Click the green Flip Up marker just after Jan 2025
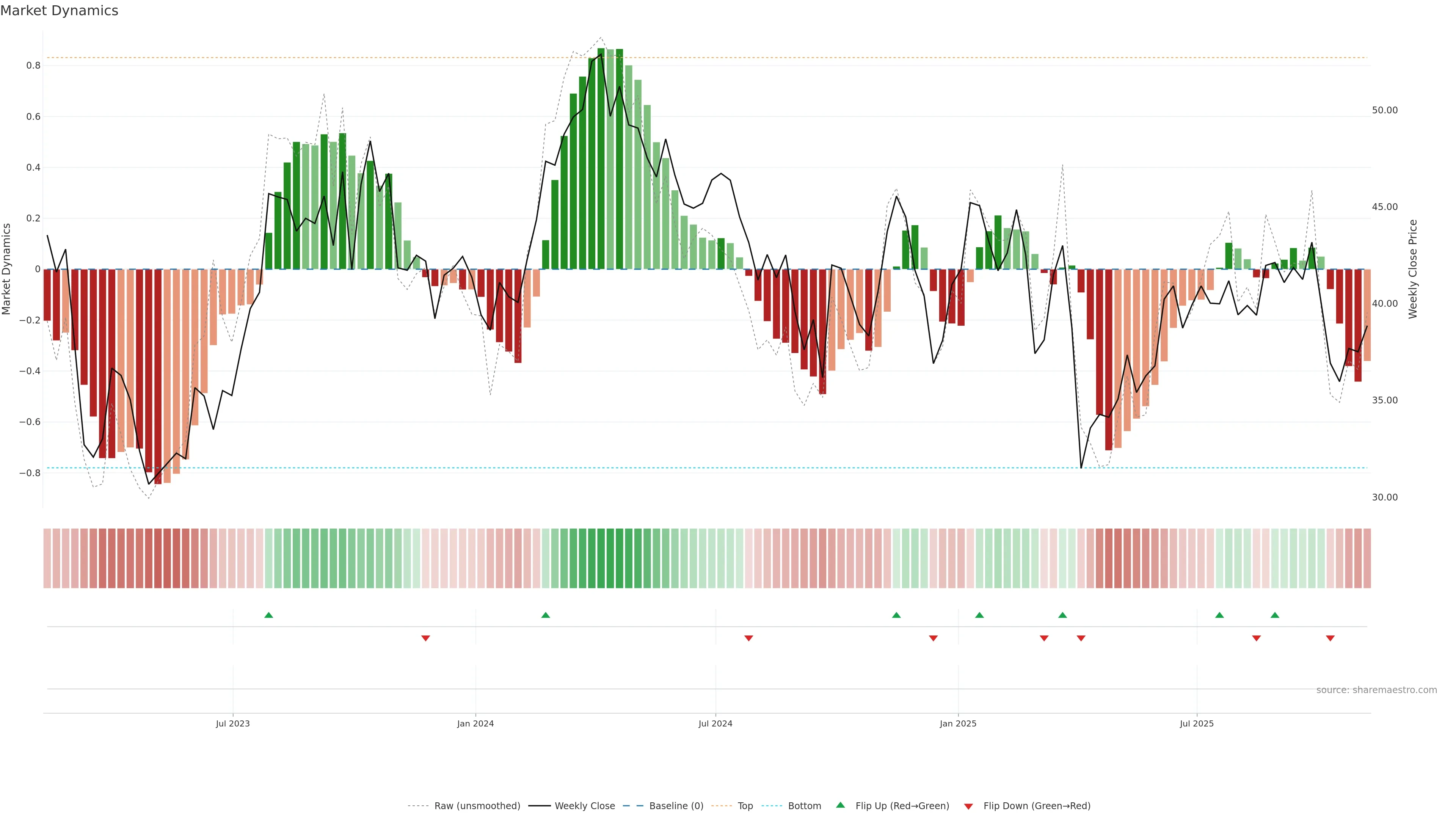The image size is (1456, 819). click(x=979, y=615)
